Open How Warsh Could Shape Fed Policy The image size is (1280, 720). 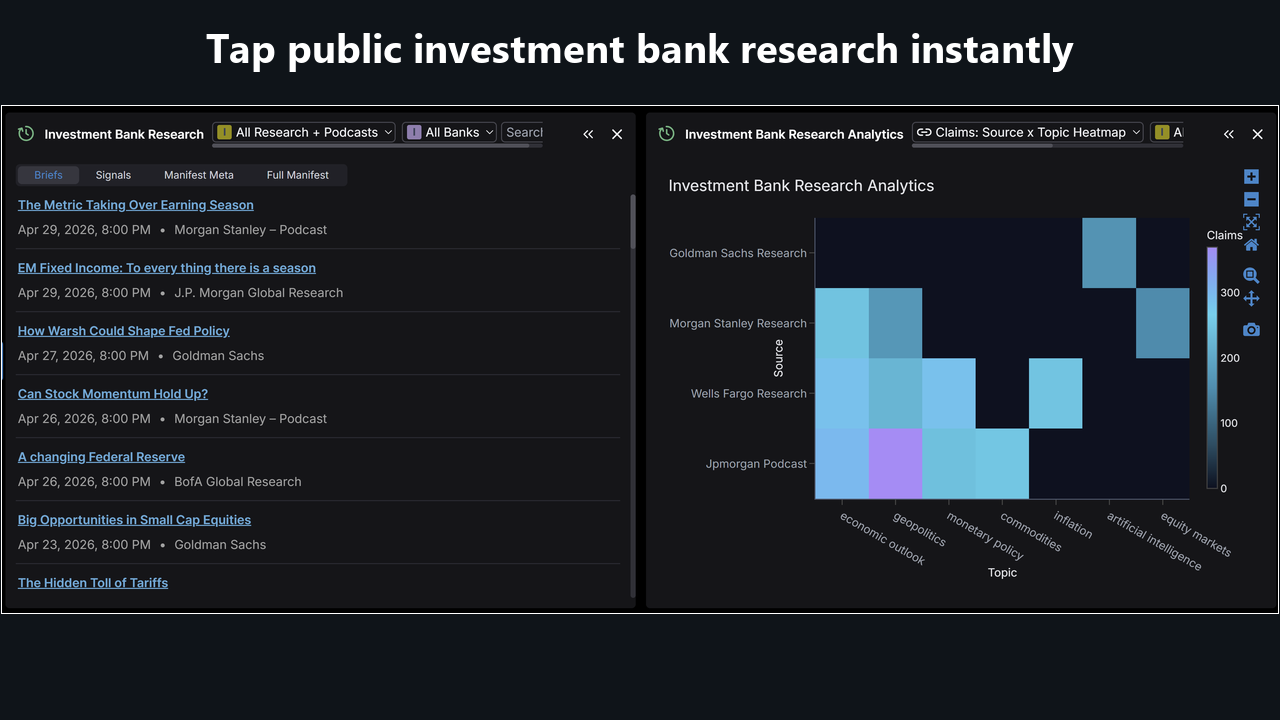(x=124, y=331)
